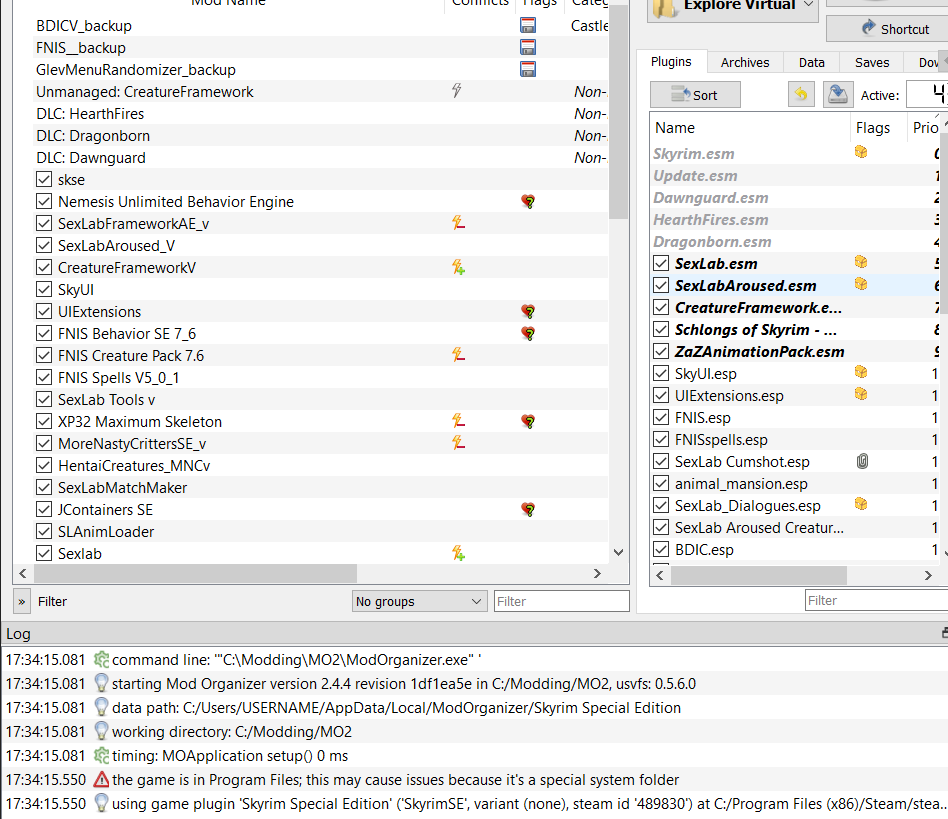Click the mod list horizontal scroll right arrow

(x=597, y=574)
